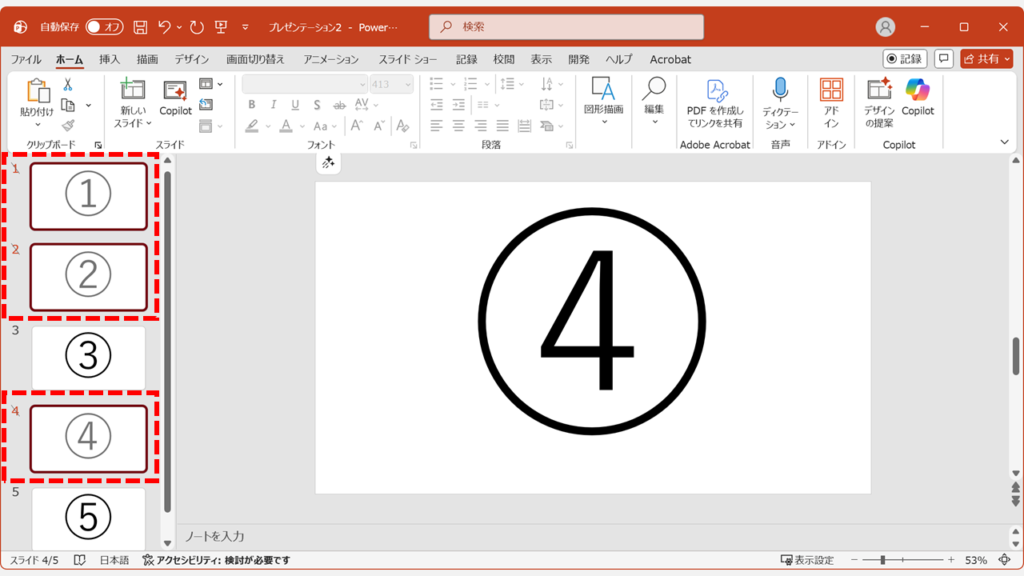1024x576 pixels.
Task: Click the Cut scissors icon
Action: tap(68, 85)
